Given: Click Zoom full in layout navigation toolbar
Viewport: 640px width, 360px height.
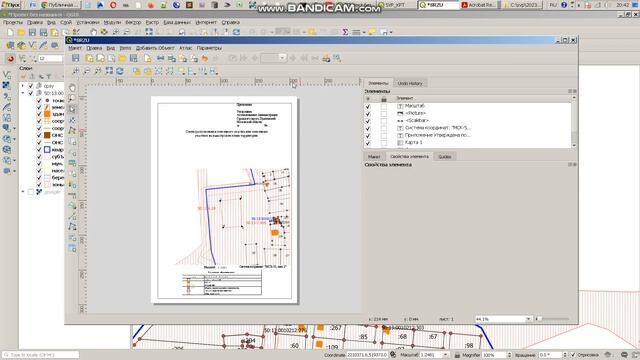Looking at the screenshot, I should tap(109, 71).
